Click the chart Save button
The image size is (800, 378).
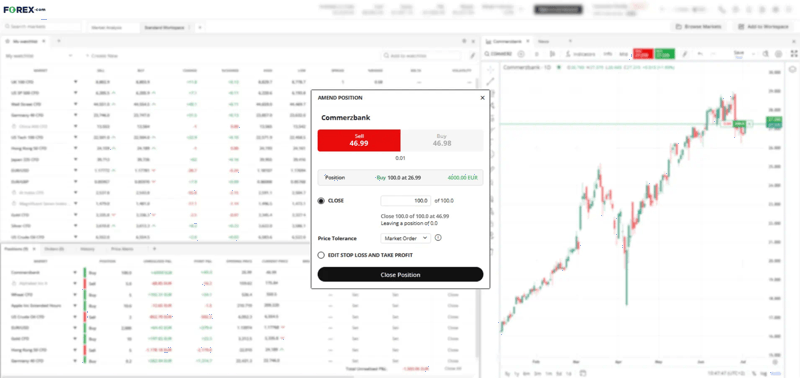click(739, 54)
